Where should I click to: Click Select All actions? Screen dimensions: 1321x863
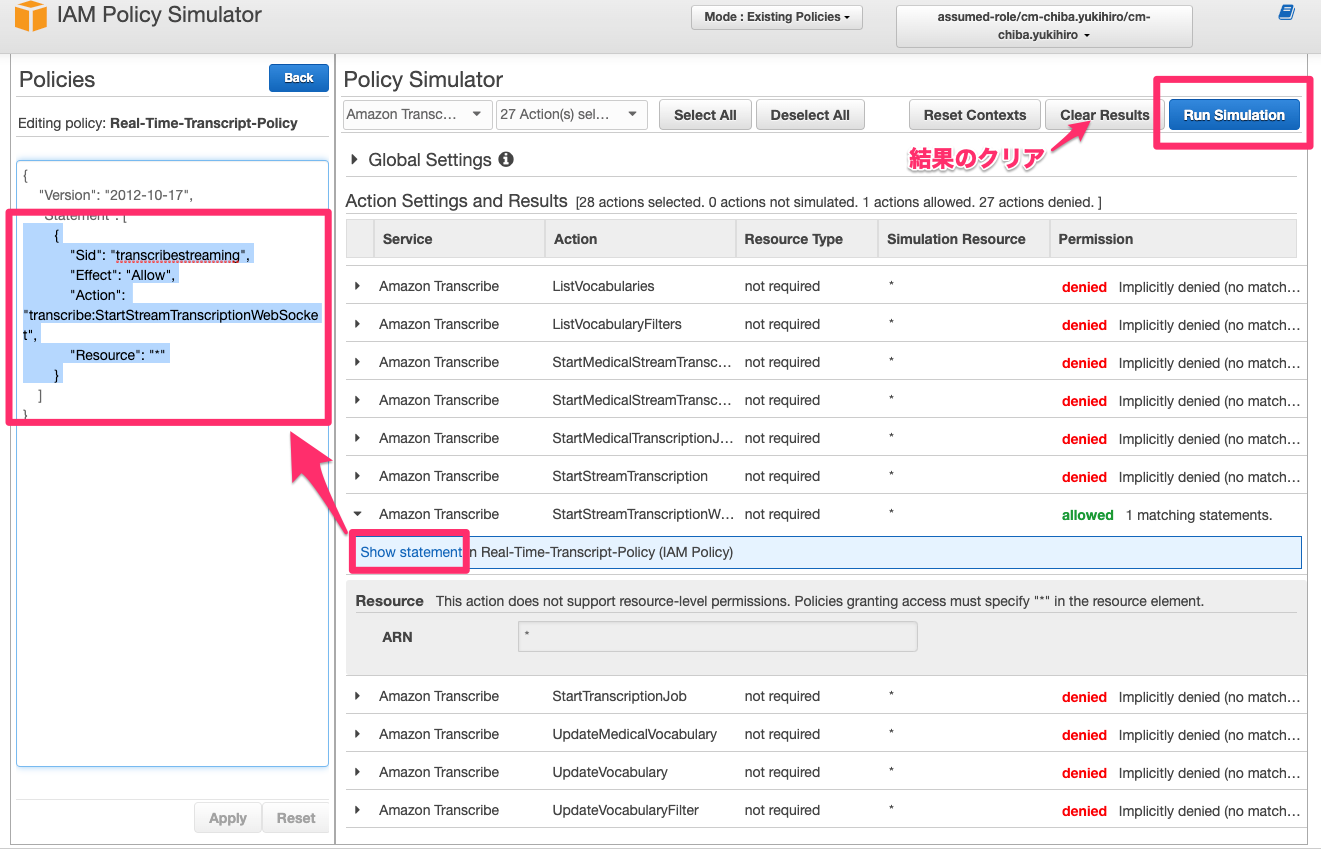pos(705,114)
